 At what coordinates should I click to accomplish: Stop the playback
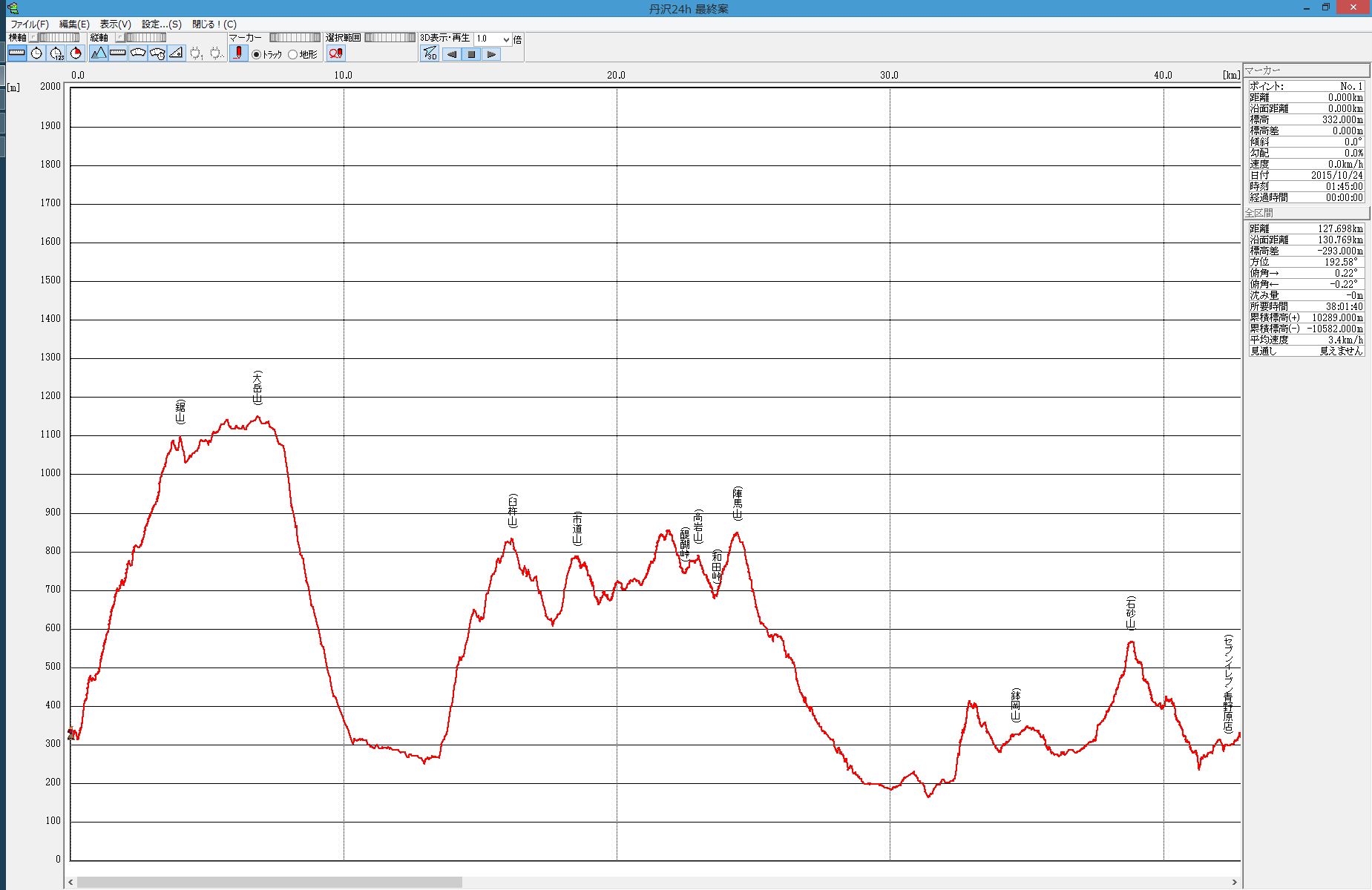[471, 54]
